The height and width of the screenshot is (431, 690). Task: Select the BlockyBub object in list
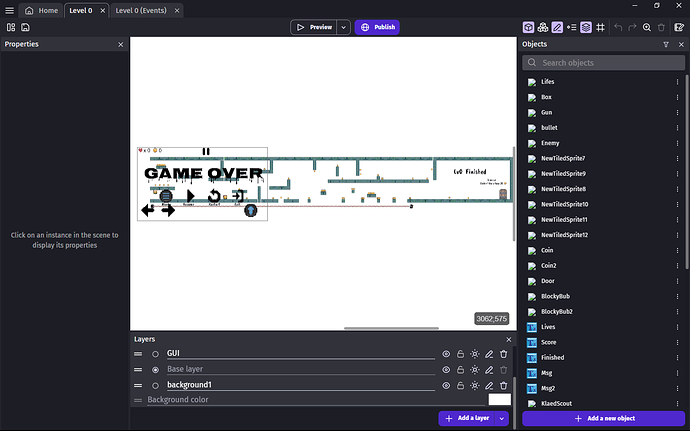[555, 296]
